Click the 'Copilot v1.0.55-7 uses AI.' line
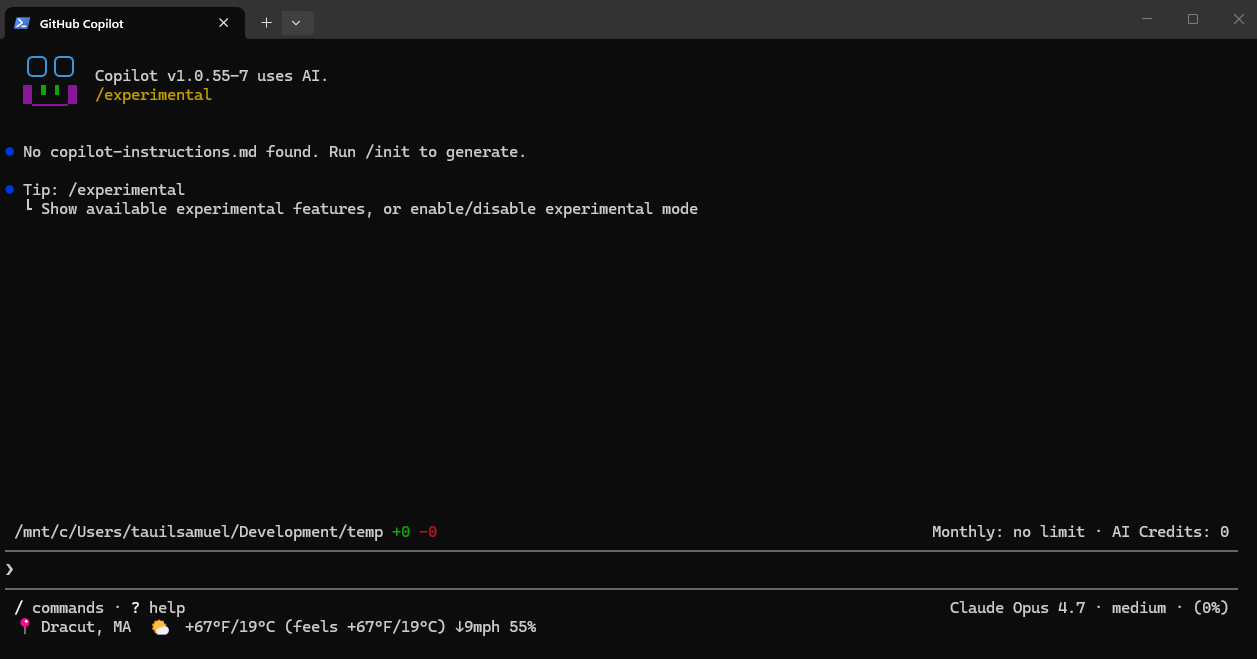Image resolution: width=1257 pixels, height=659 pixels. [211, 76]
